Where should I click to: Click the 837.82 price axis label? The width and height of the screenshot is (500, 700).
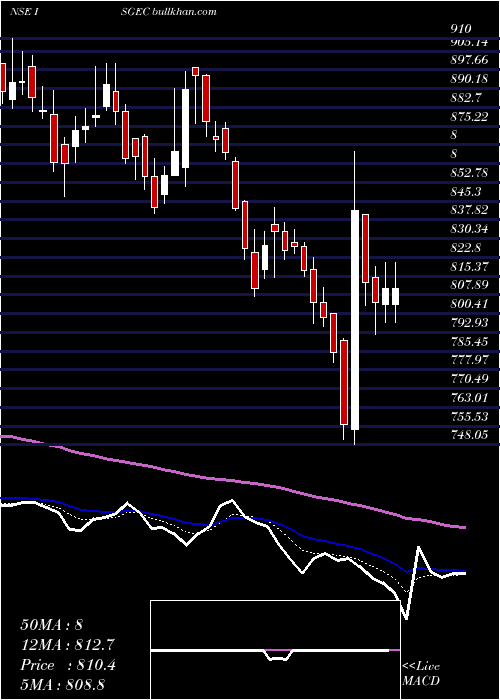pyautogui.click(x=471, y=210)
